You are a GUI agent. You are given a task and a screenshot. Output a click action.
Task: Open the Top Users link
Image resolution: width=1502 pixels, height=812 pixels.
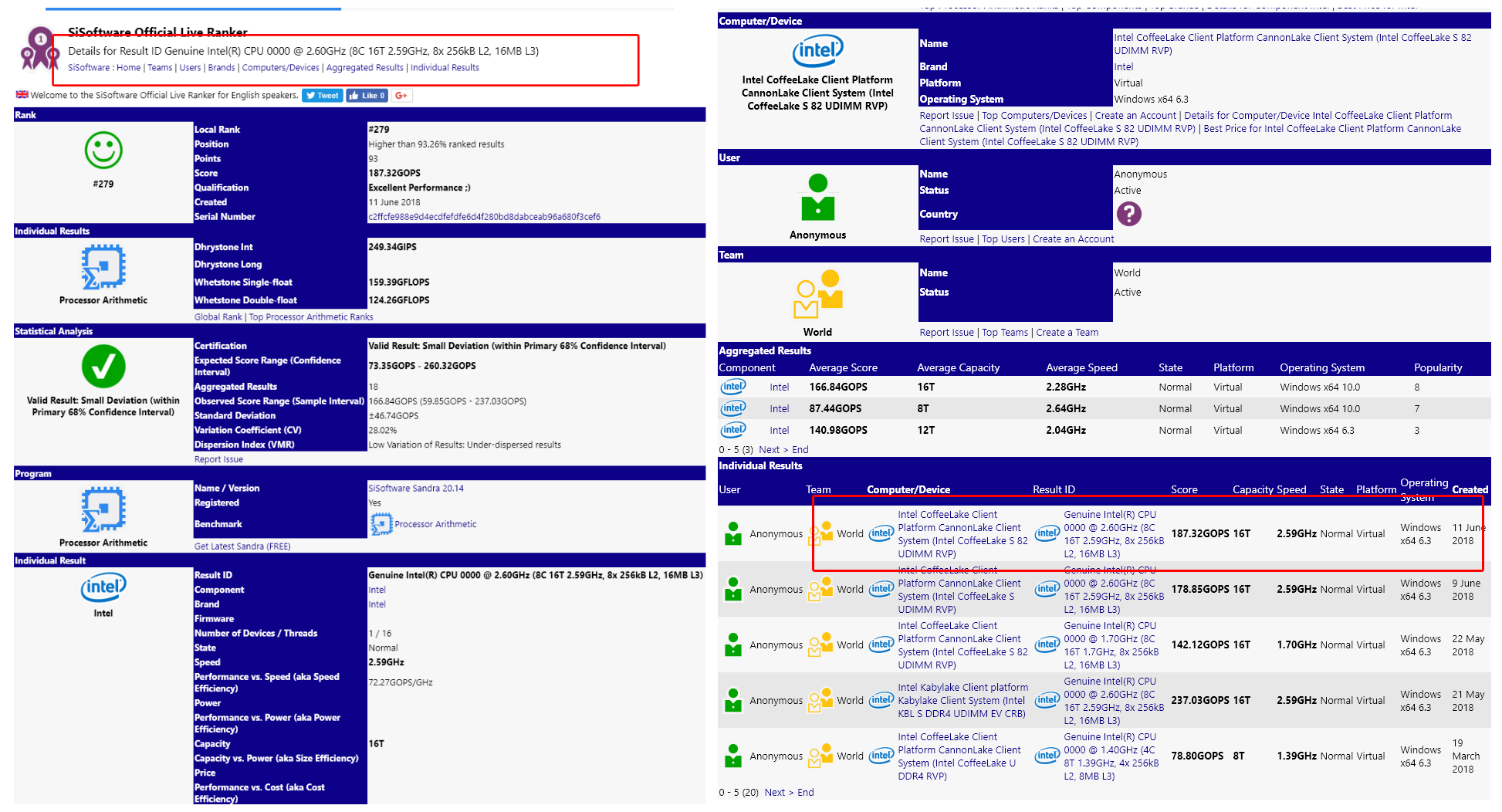click(x=1003, y=239)
